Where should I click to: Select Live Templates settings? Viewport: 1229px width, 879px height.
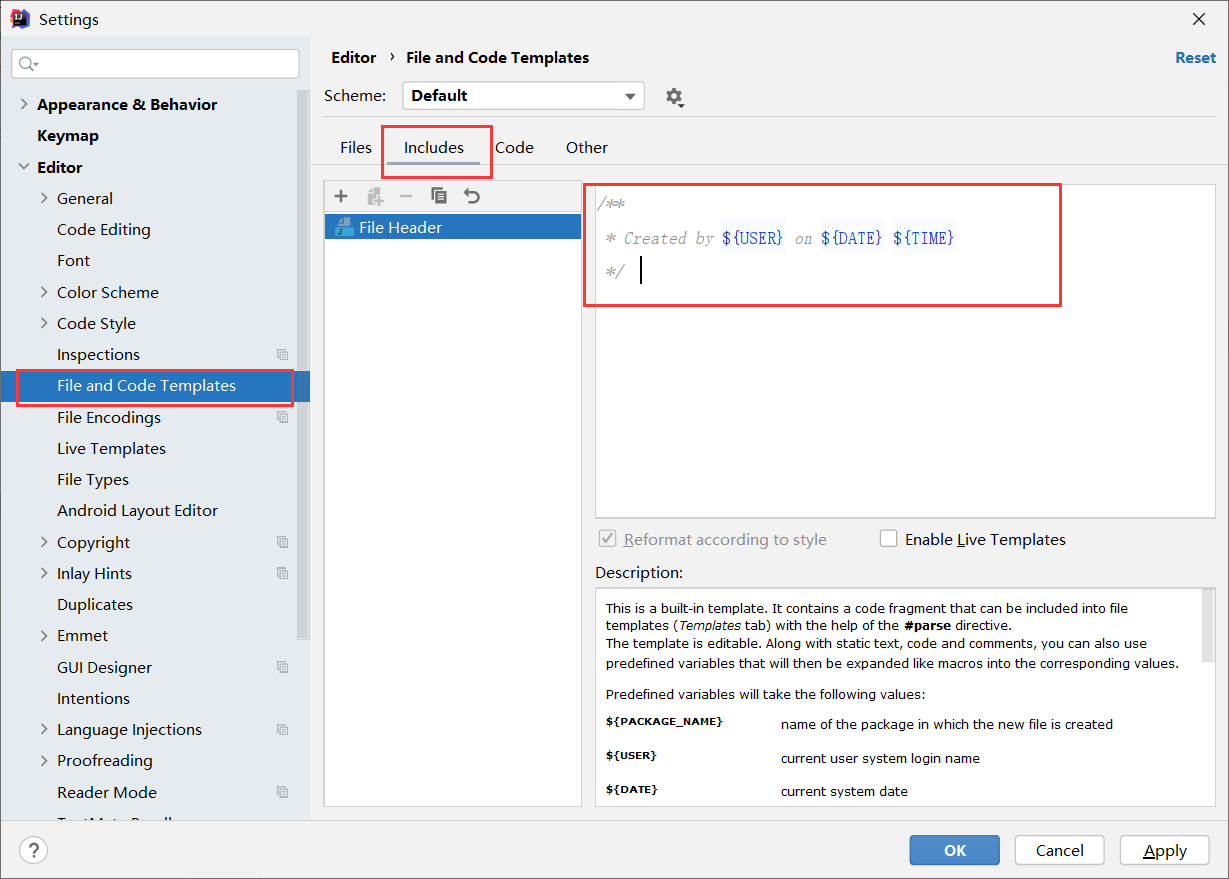point(112,448)
